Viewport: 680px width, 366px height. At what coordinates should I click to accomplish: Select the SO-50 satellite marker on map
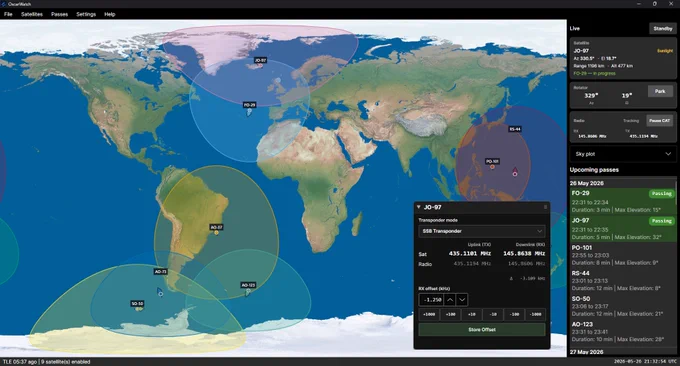point(138,309)
